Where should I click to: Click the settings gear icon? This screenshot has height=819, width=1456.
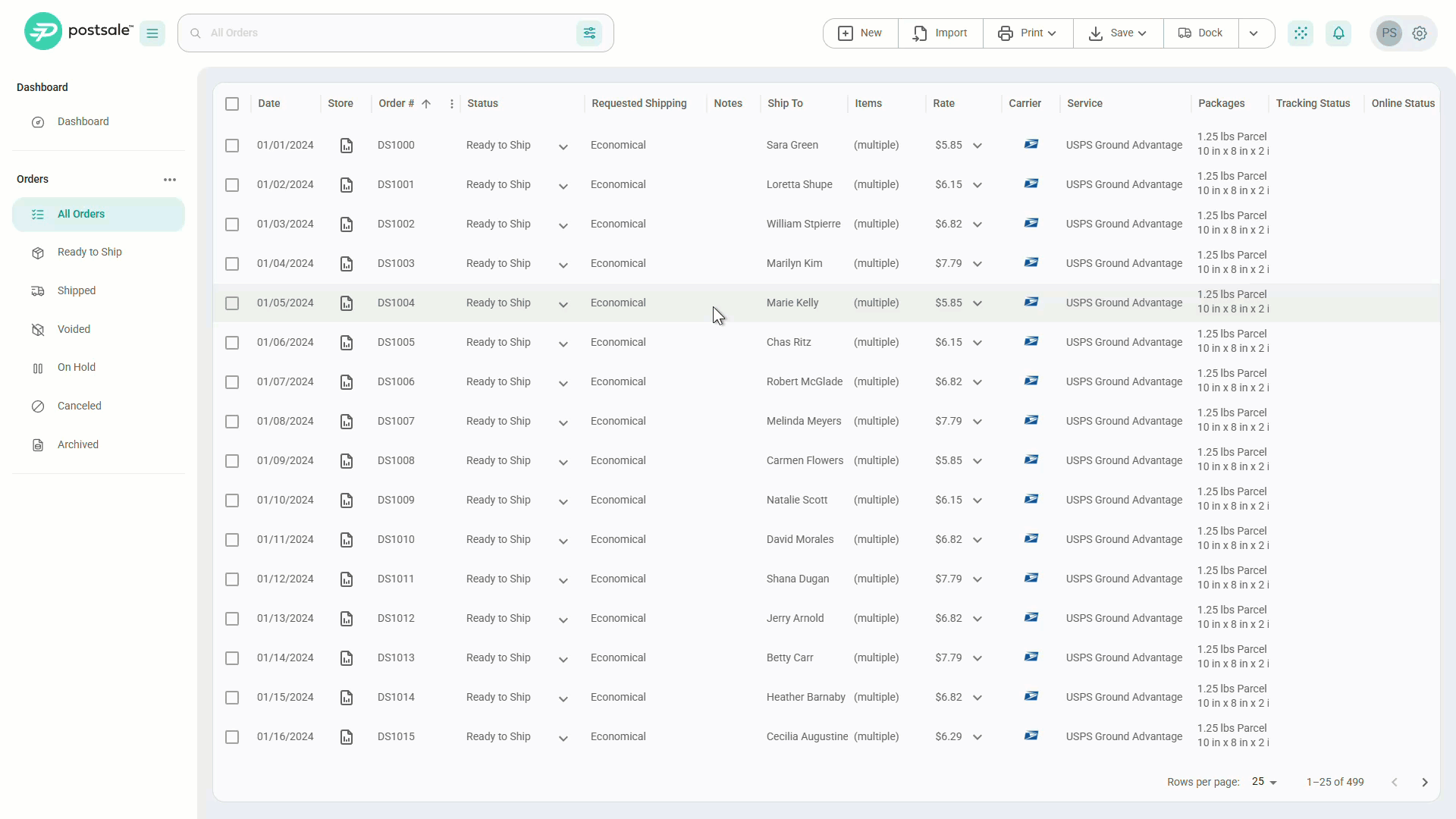[x=1420, y=33]
